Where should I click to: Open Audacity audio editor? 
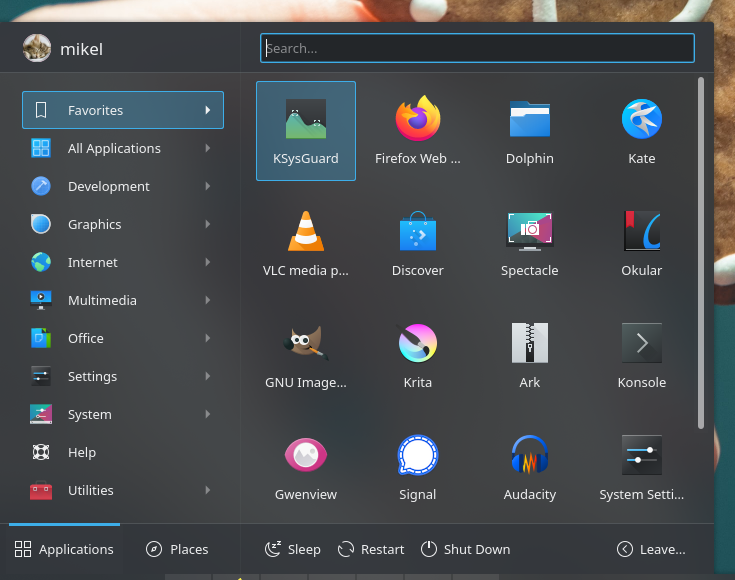(529, 466)
